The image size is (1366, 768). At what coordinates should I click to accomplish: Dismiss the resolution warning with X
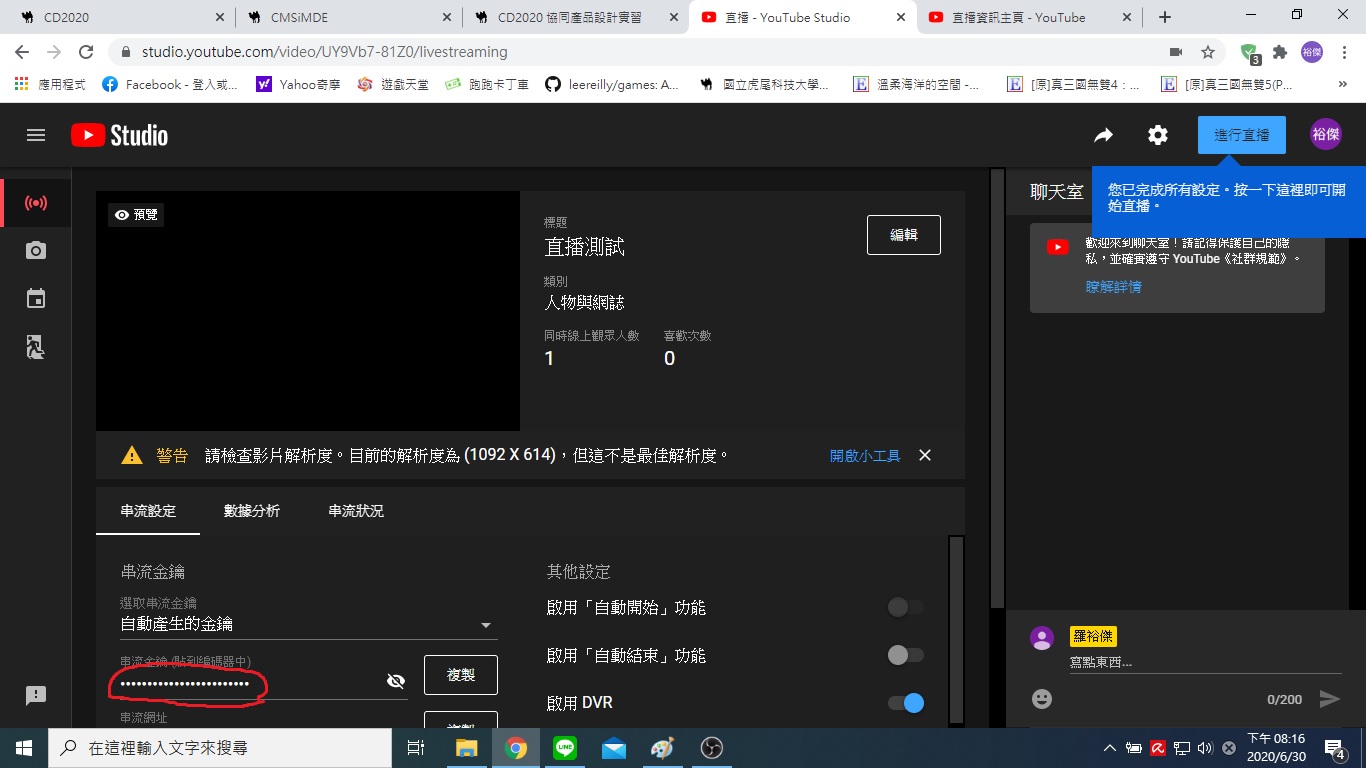click(x=925, y=455)
